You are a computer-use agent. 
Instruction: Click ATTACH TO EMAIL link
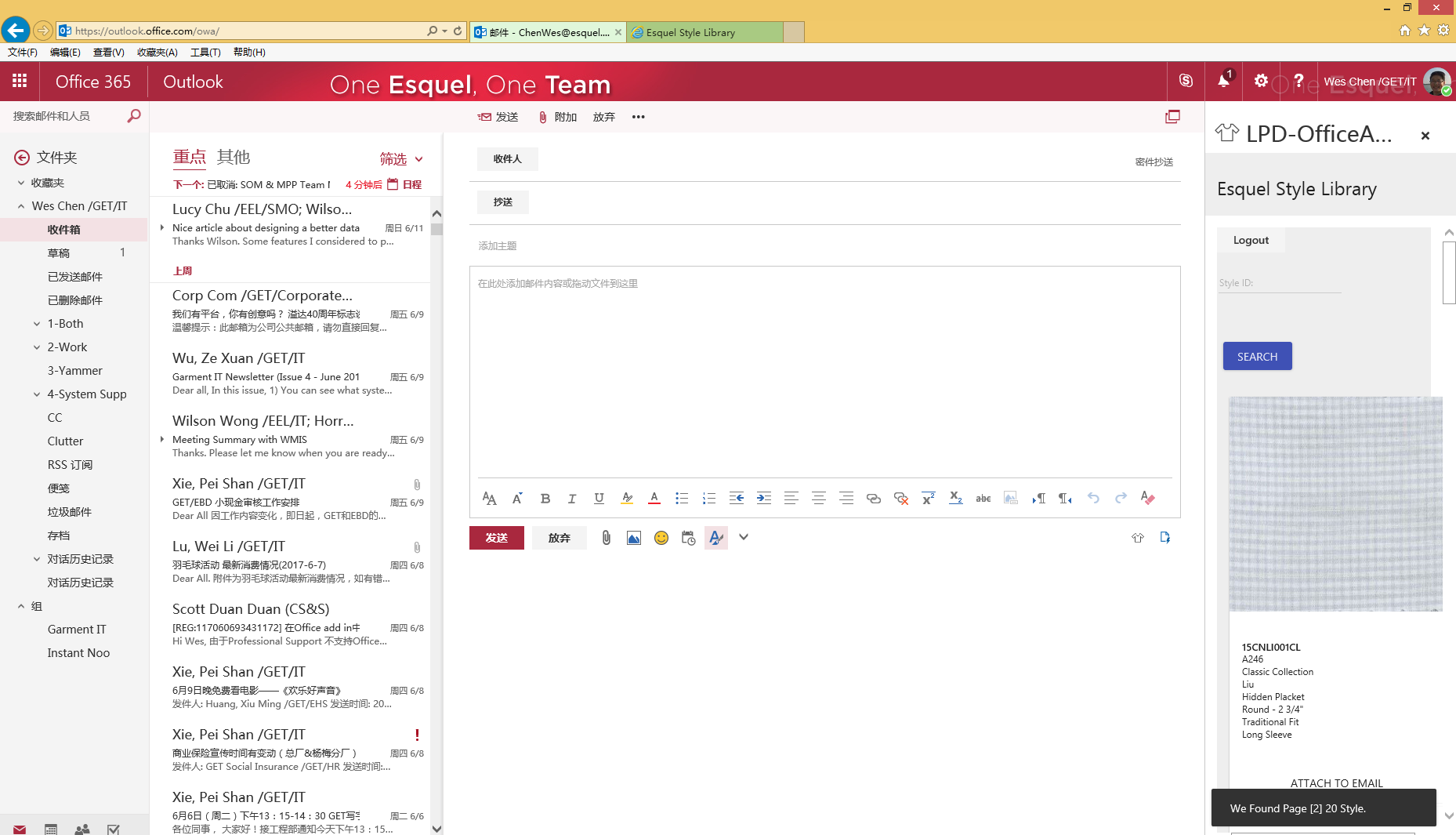pos(1337,782)
